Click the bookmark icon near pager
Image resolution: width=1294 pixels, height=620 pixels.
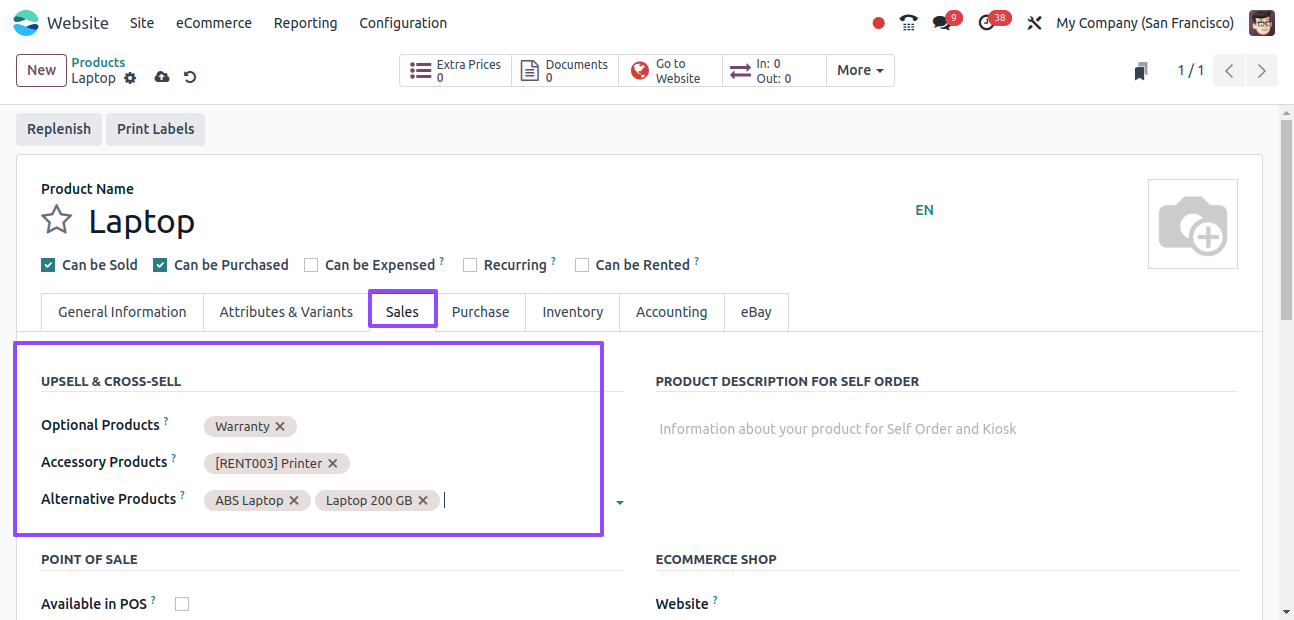point(1141,71)
